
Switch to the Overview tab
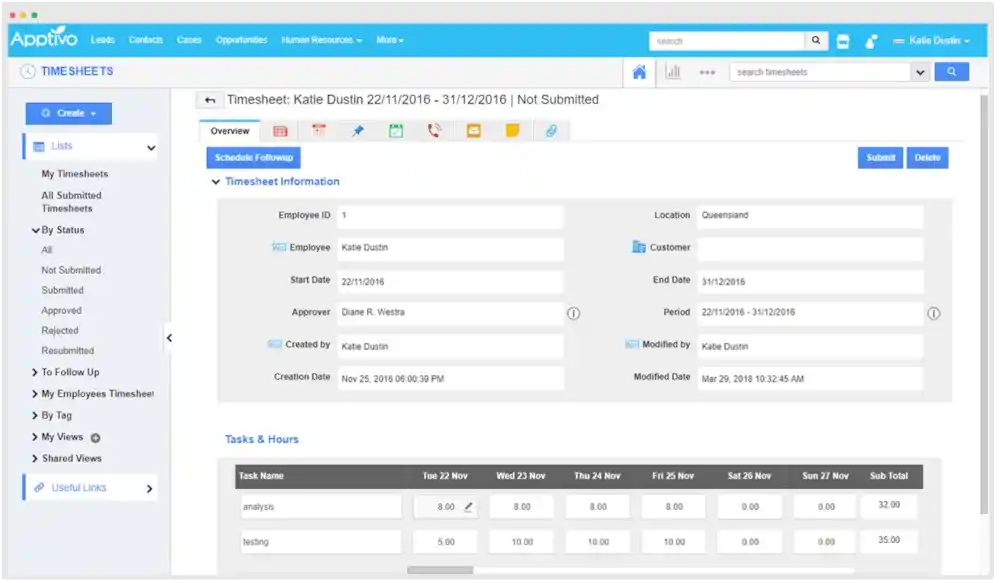pyautogui.click(x=229, y=130)
